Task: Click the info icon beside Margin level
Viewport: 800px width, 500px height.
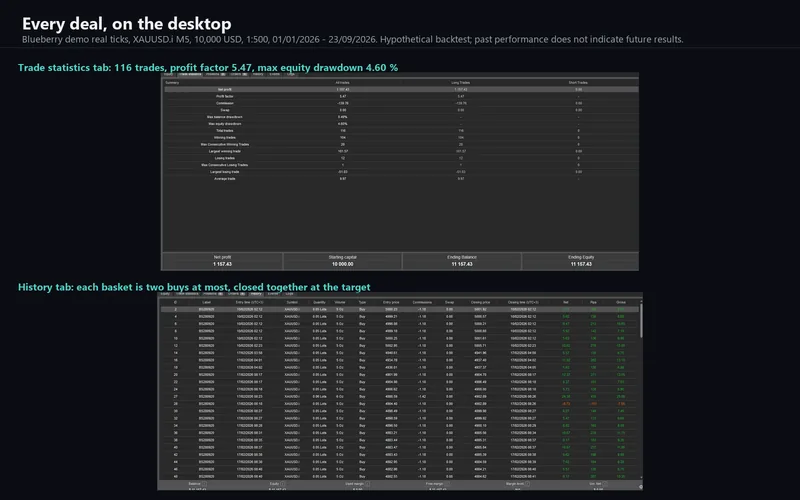Action: click(527, 484)
